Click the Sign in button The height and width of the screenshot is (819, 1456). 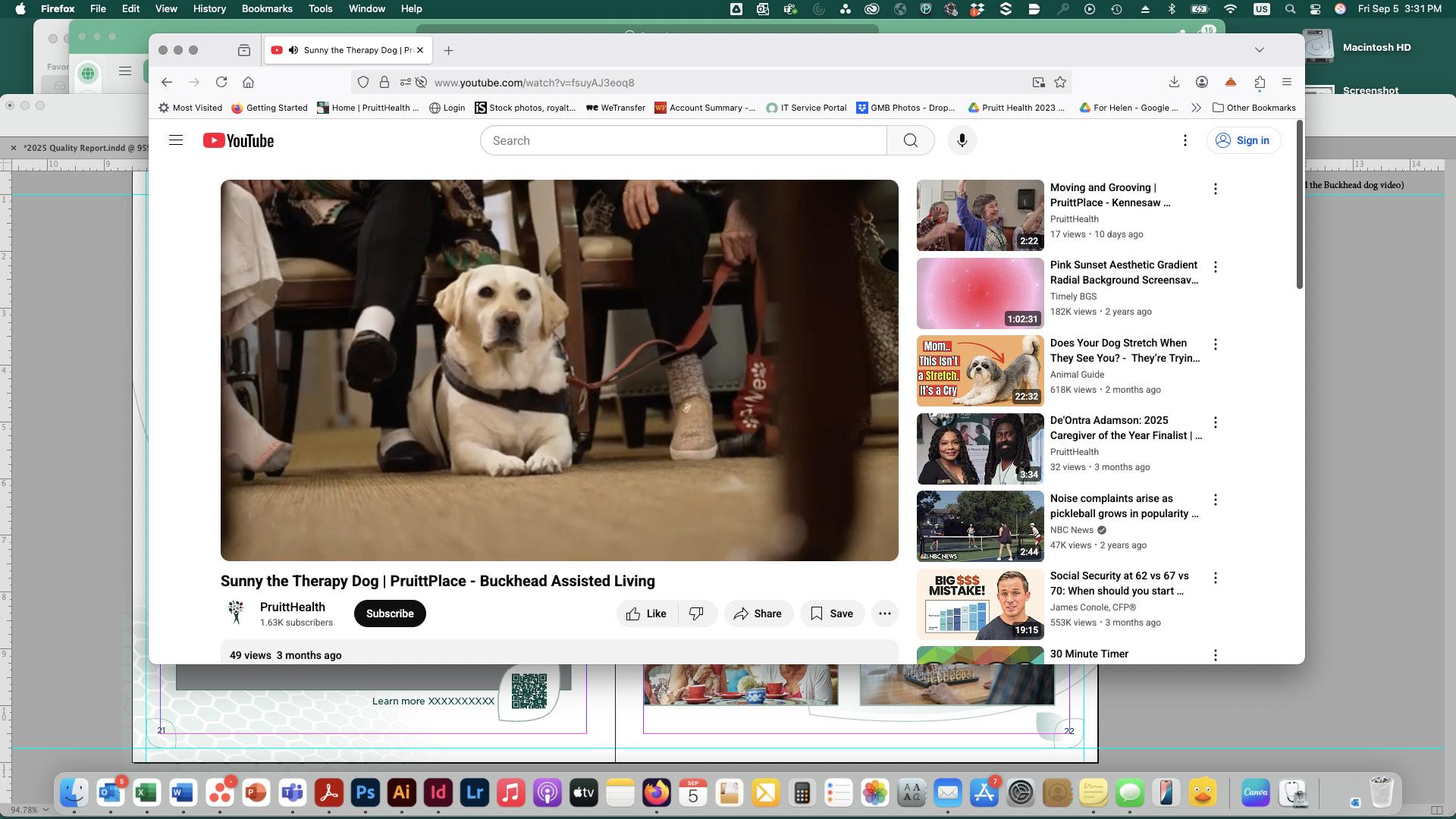tap(1243, 140)
